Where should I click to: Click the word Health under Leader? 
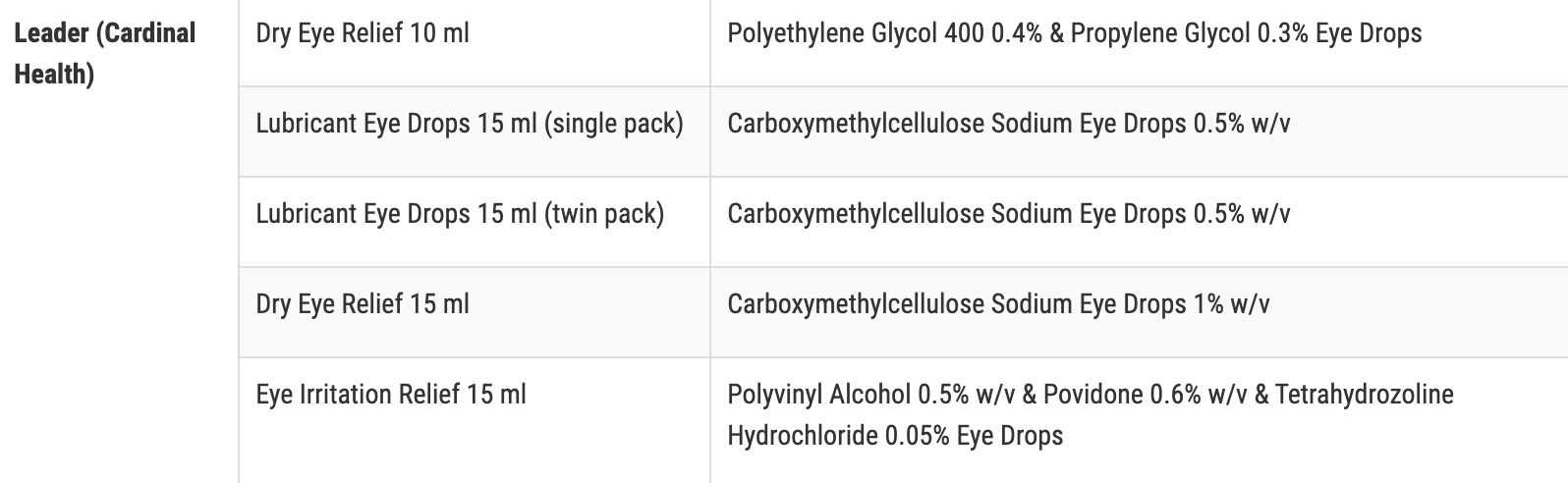(54, 75)
